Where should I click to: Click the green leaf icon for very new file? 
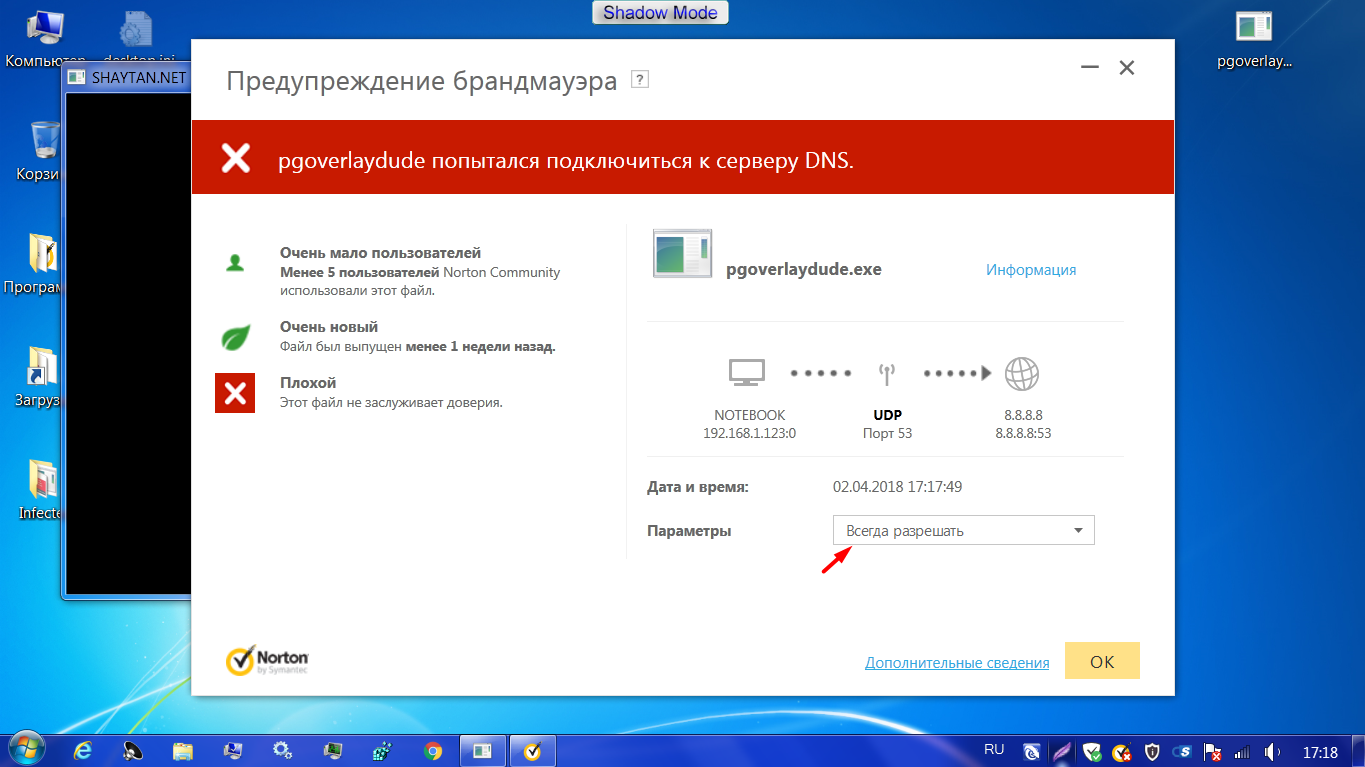tap(235, 338)
